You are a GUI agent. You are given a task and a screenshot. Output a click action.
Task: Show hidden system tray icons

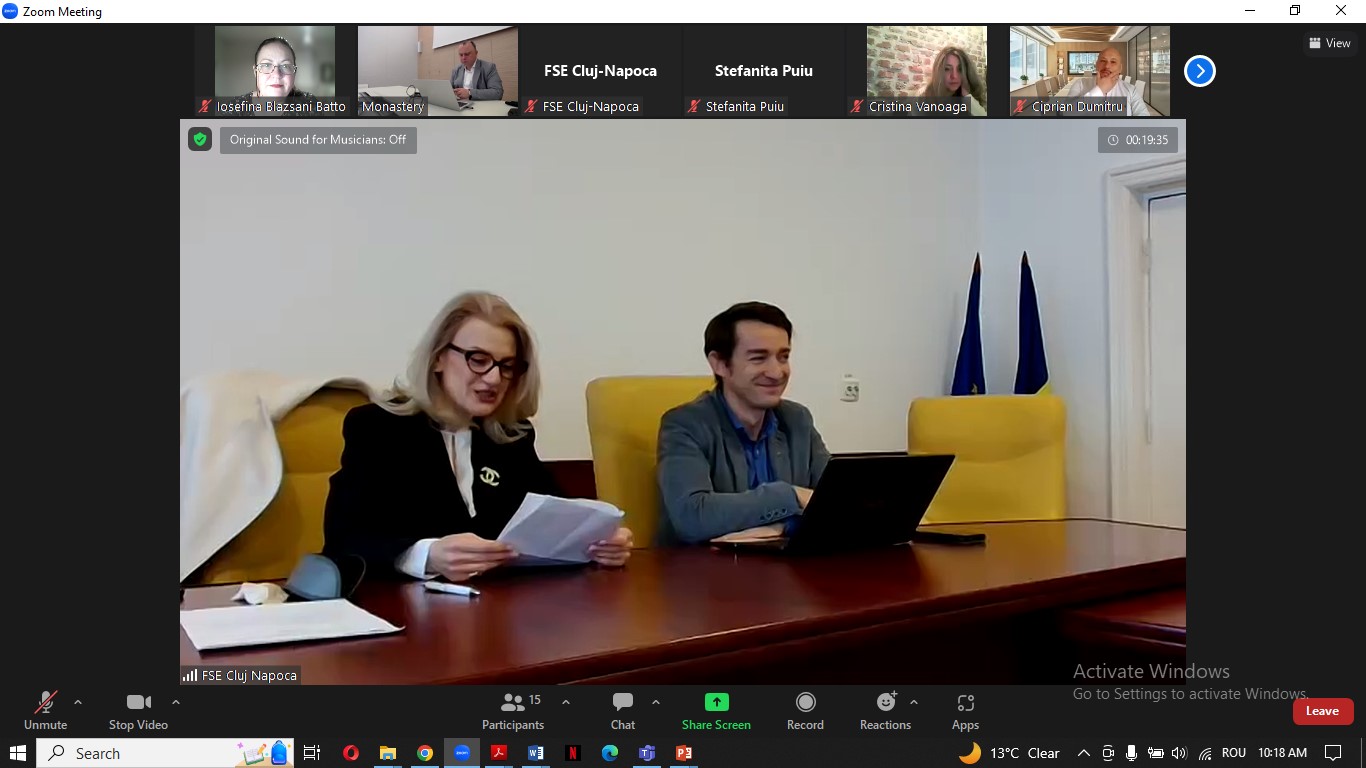[1083, 753]
